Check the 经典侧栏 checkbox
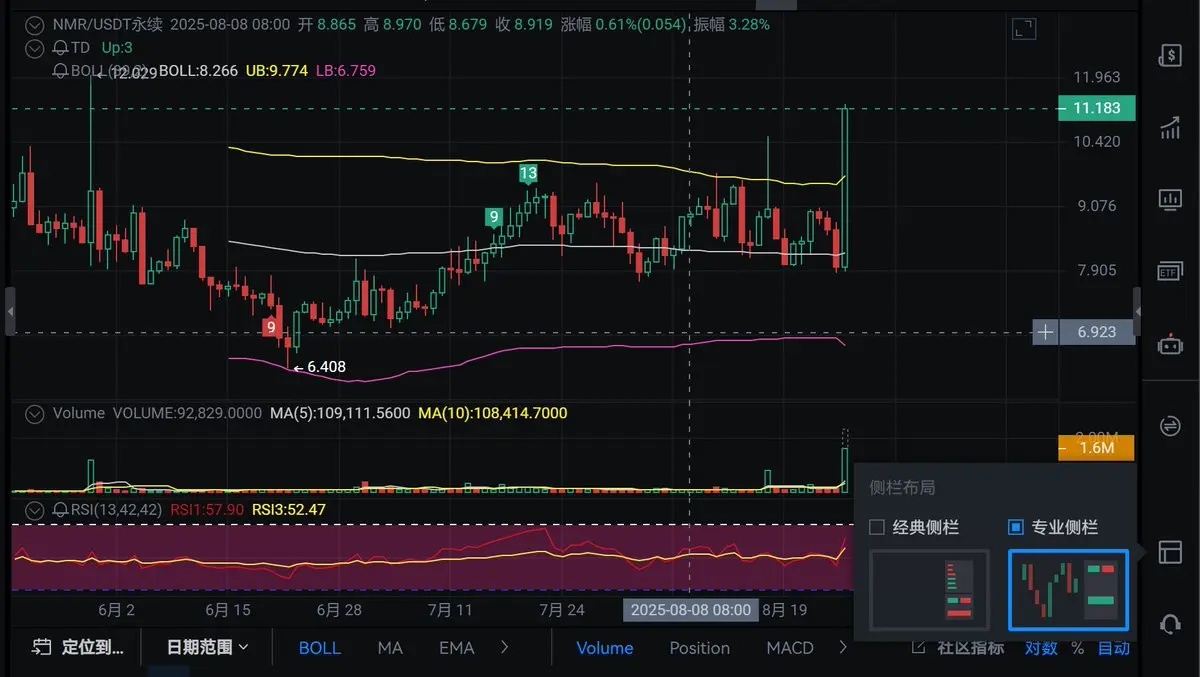Screen dimensions: 1200x677 [x=877, y=527]
